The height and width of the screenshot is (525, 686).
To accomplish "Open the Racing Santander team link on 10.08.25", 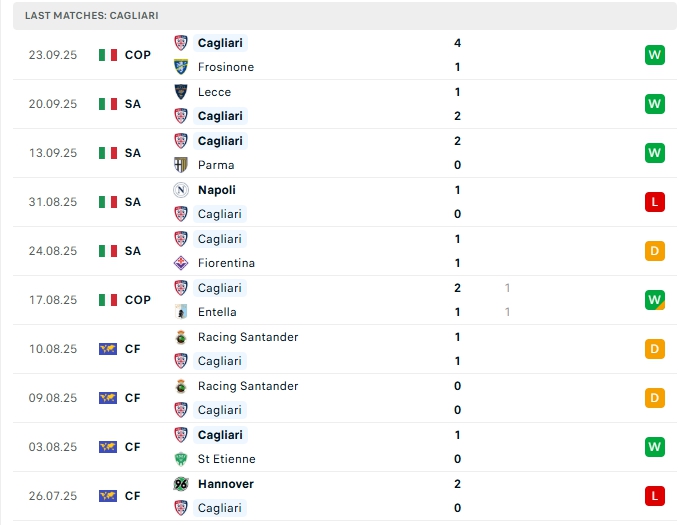I will tap(248, 337).
